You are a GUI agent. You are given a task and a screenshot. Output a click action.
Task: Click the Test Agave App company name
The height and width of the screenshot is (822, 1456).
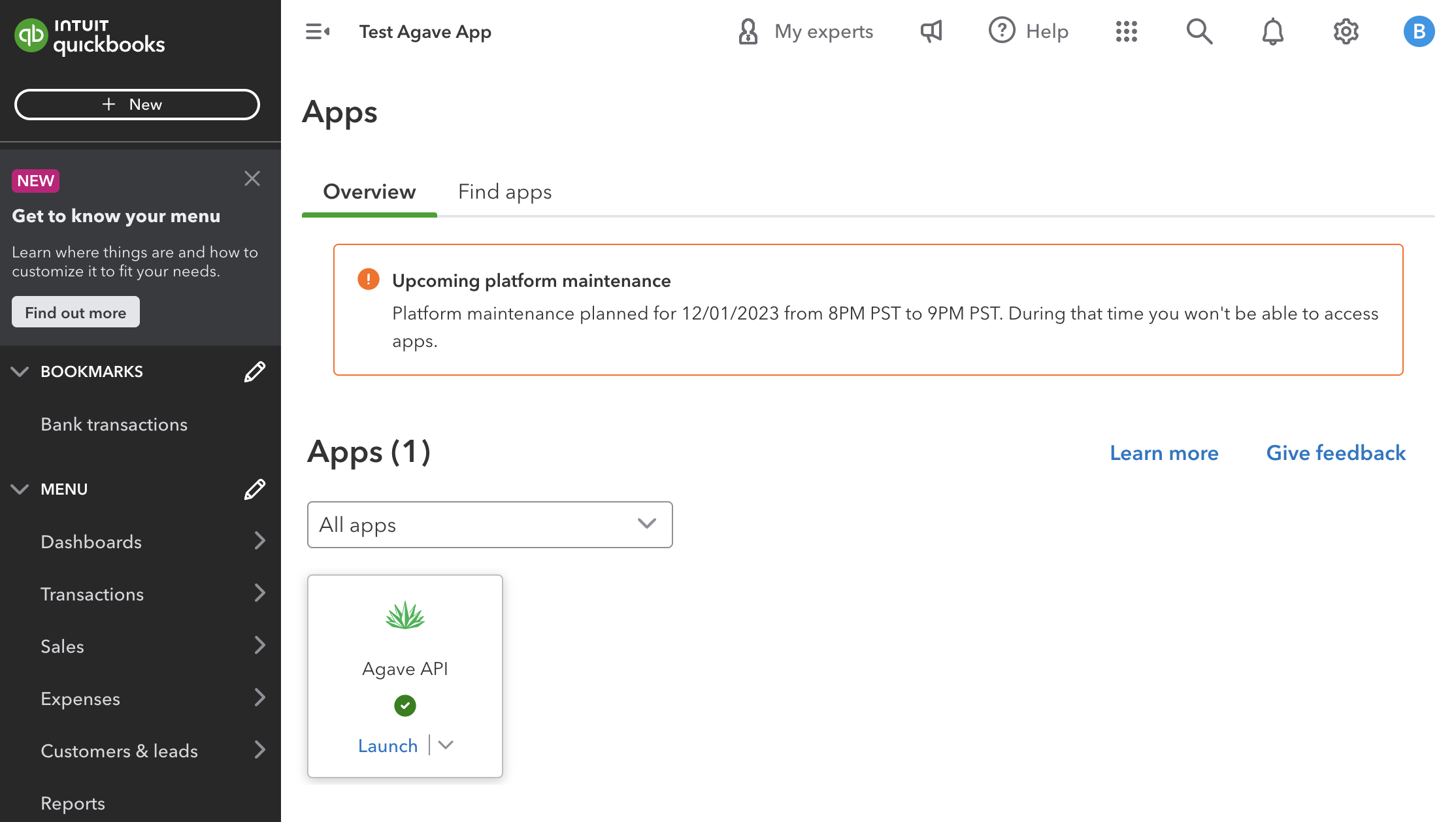coord(425,31)
